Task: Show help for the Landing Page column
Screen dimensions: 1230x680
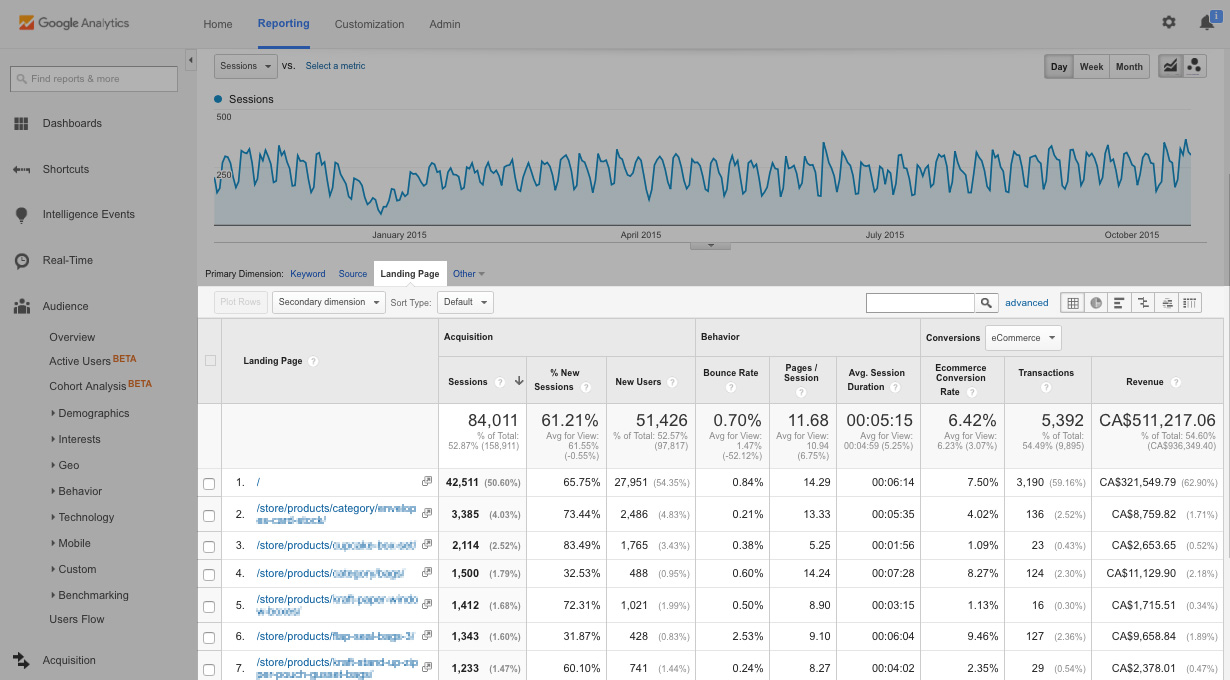Action: 313,361
